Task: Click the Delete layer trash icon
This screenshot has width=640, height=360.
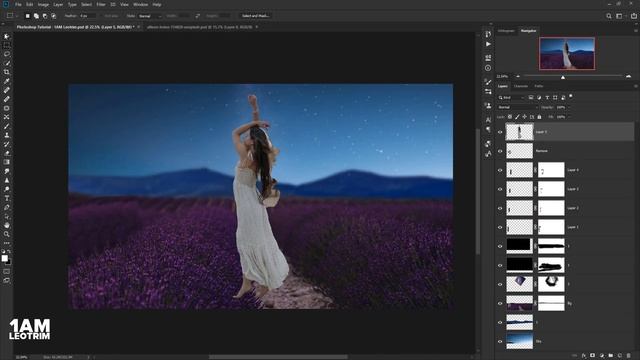Action: coord(629,356)
